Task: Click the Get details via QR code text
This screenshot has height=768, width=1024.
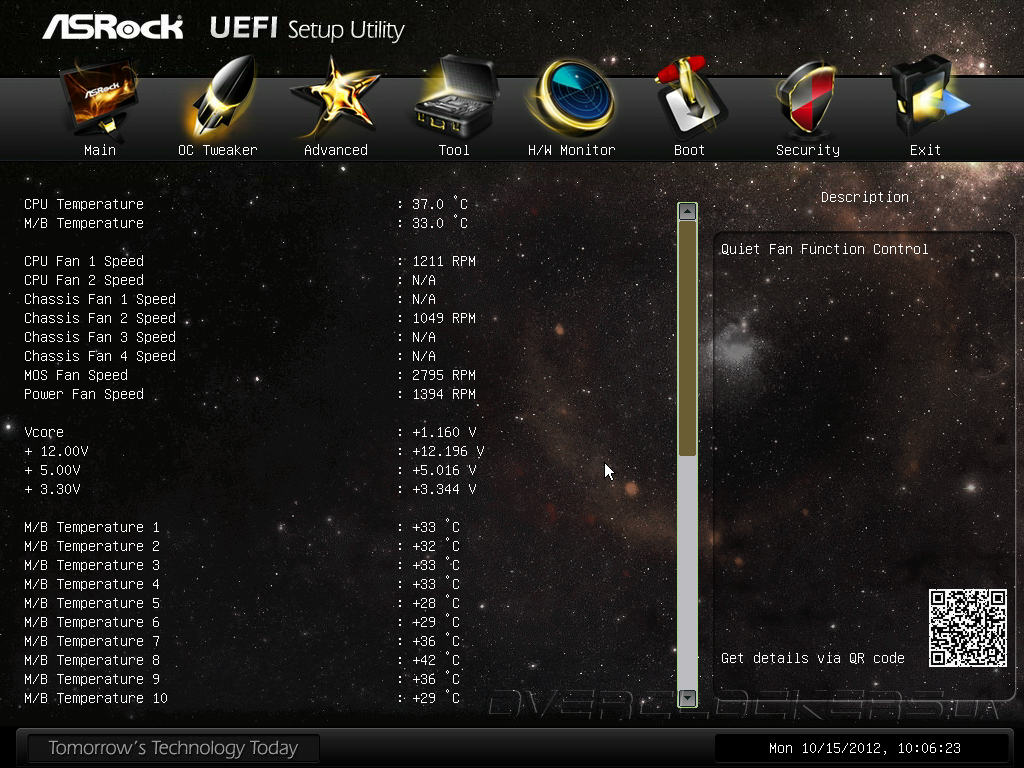Action: click(812, 658)
